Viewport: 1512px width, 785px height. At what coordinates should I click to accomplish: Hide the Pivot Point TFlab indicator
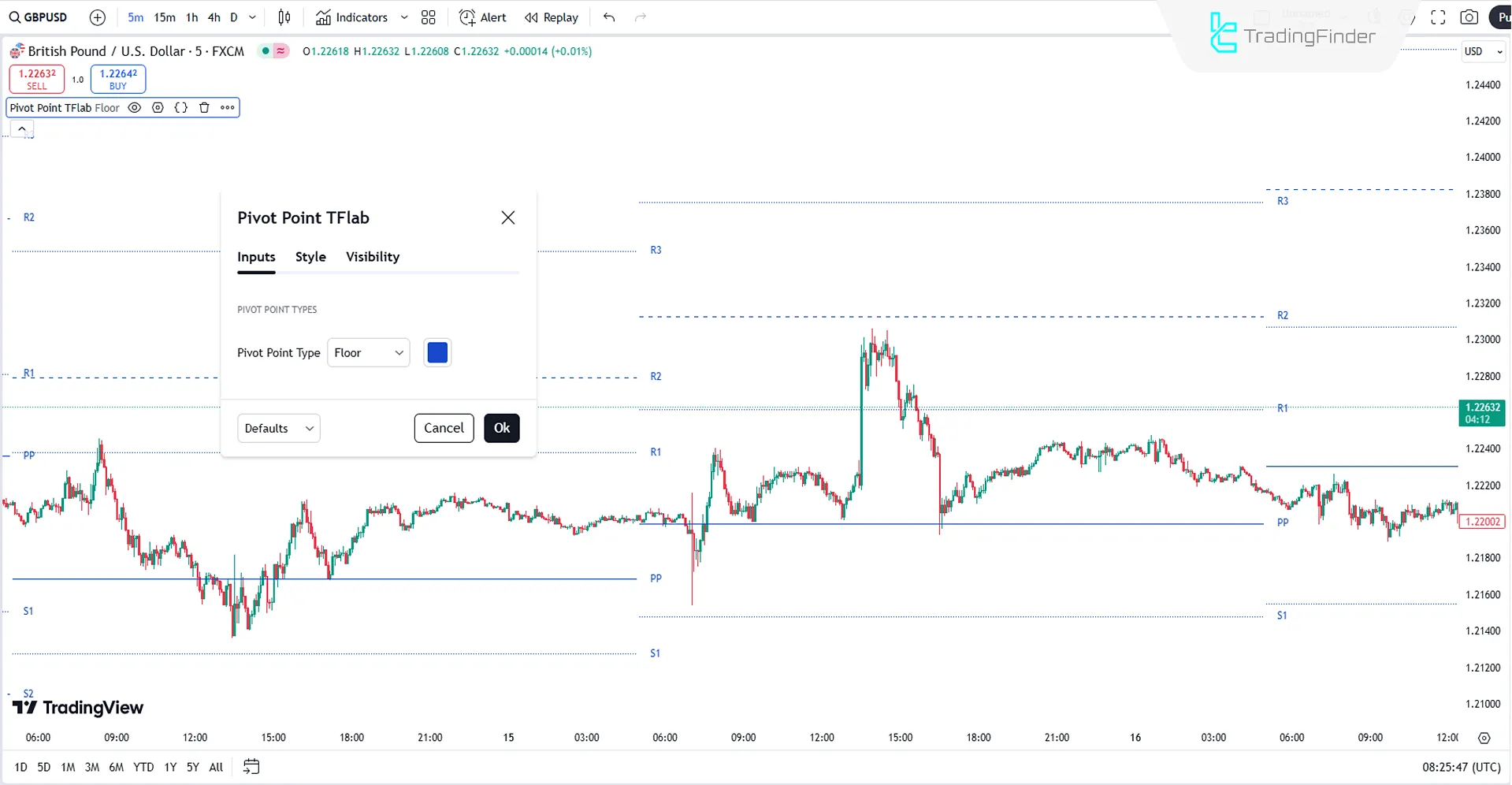pyautogui.click(x=134, y=107)
